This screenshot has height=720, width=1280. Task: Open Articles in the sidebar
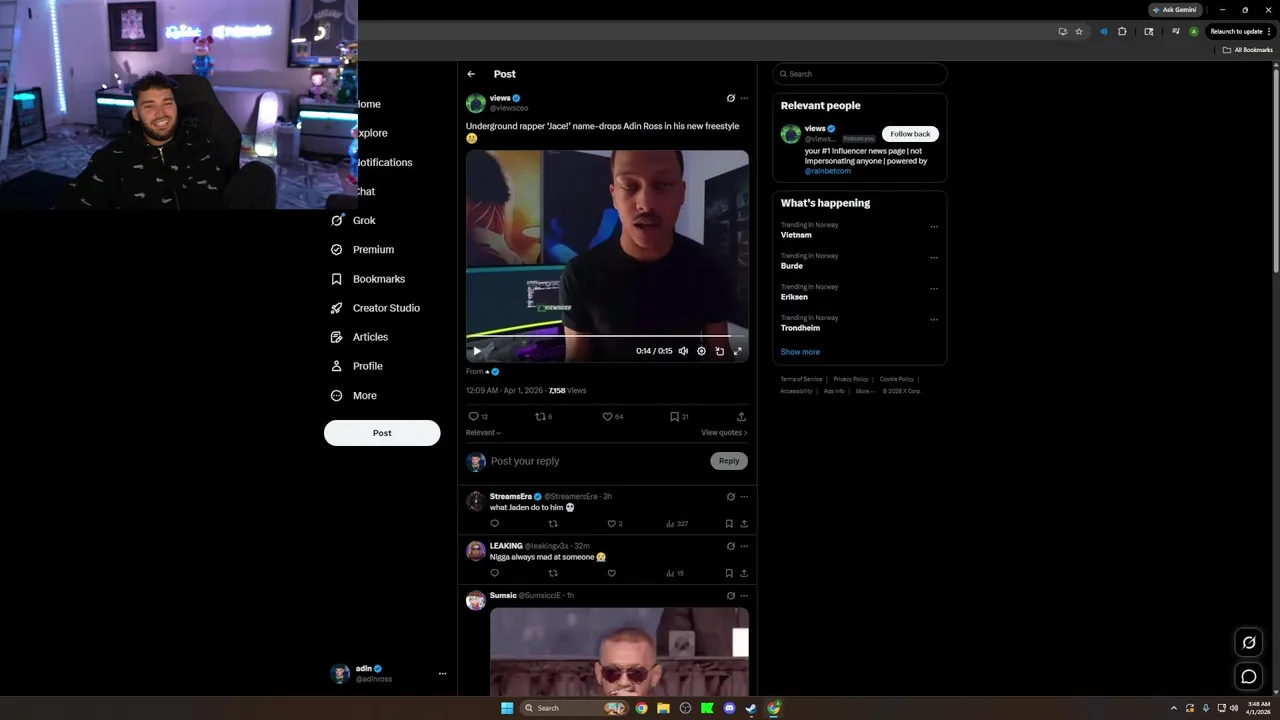pos(359,337)
